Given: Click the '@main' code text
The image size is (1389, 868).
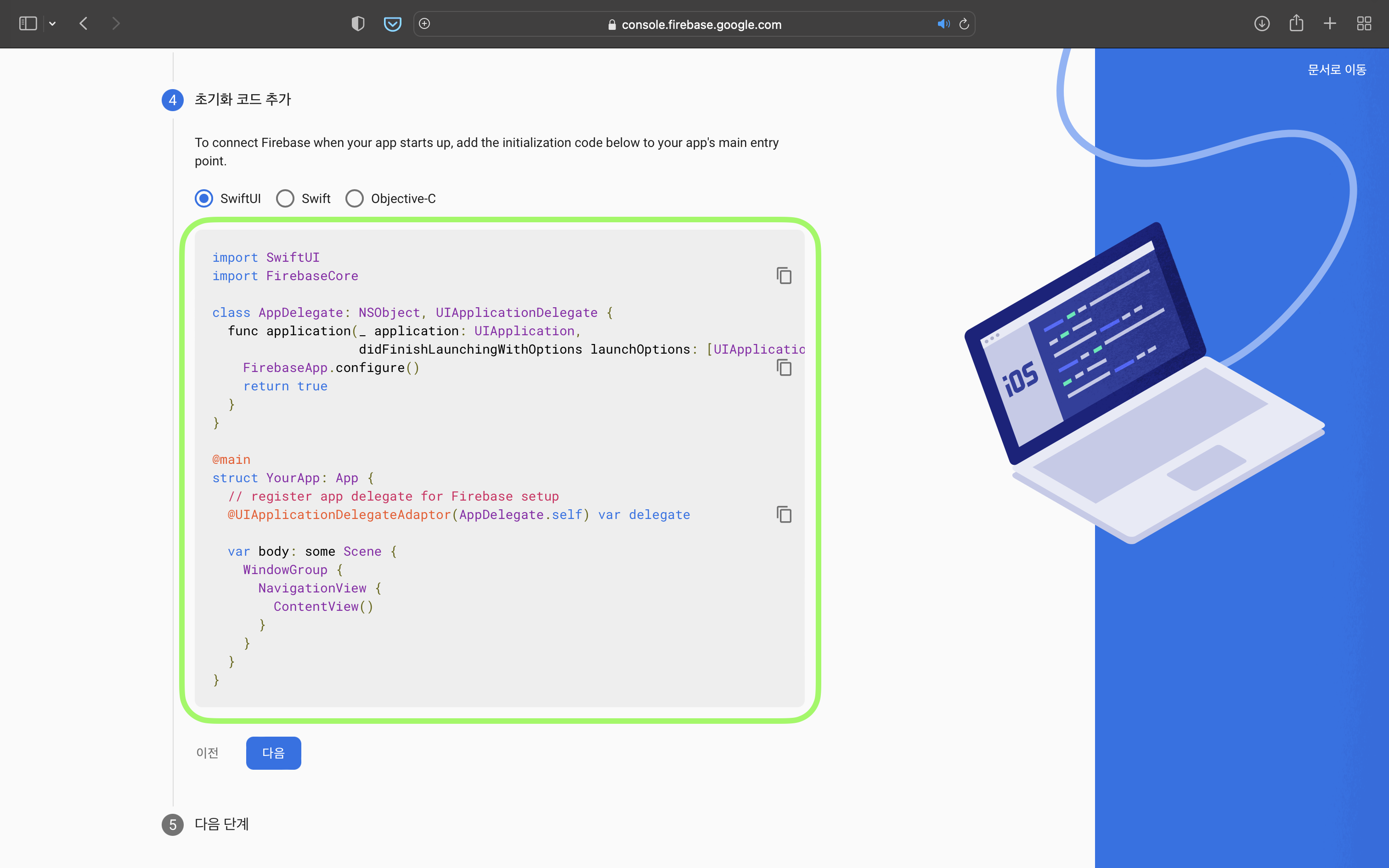Looking at the screenshot, I should [231, 459].
